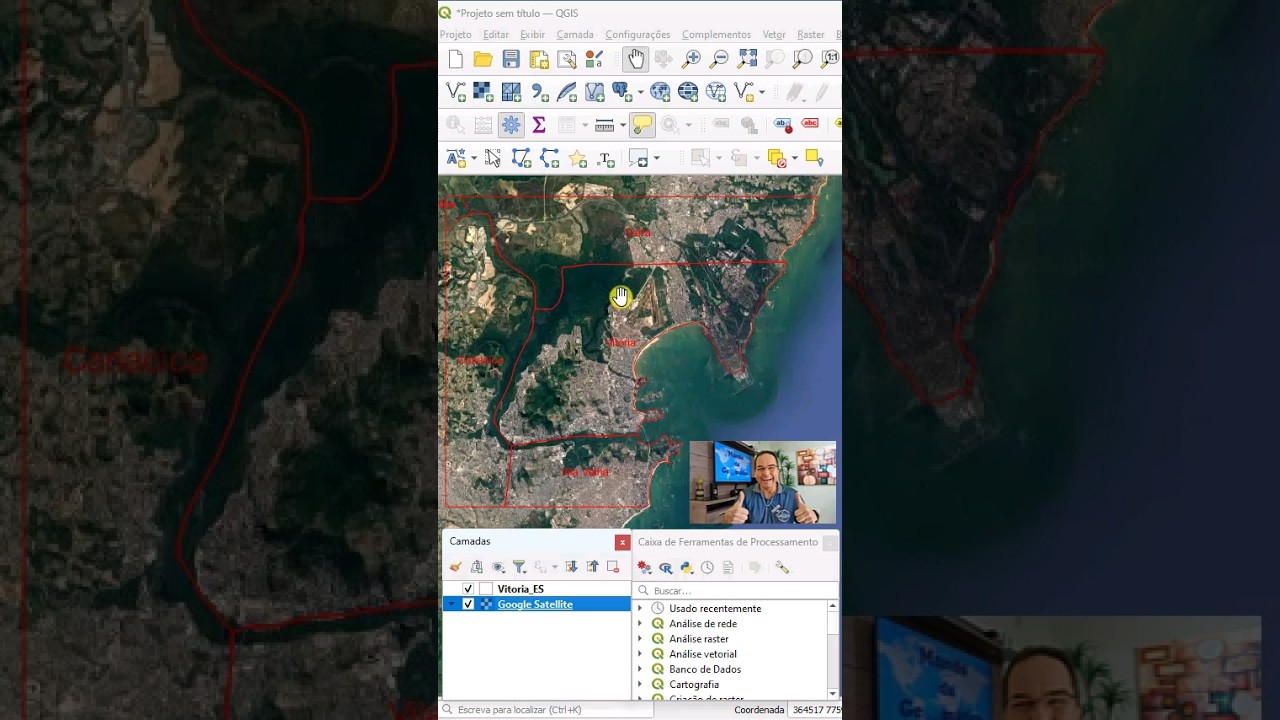Screen dimensions: 1280x720
Task: Show statistical summary sigma icon
Action: (539, 125)
